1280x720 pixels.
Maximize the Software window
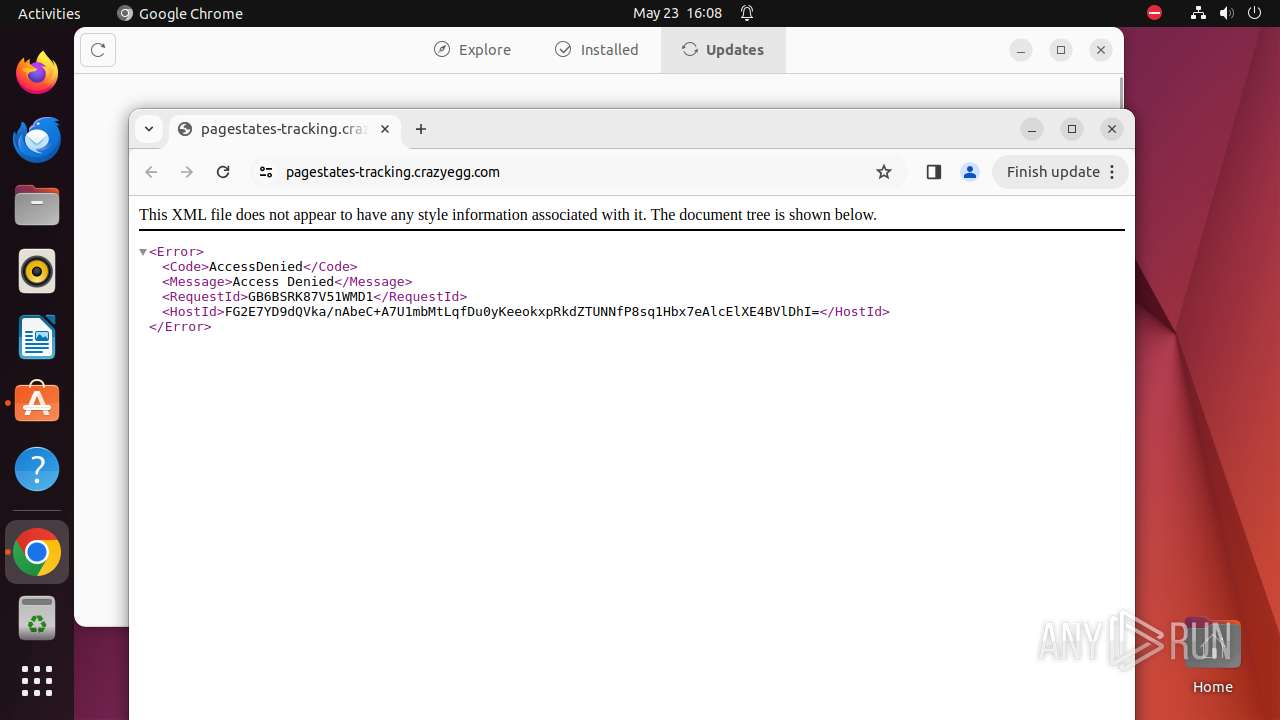(x=1061, y=50)
